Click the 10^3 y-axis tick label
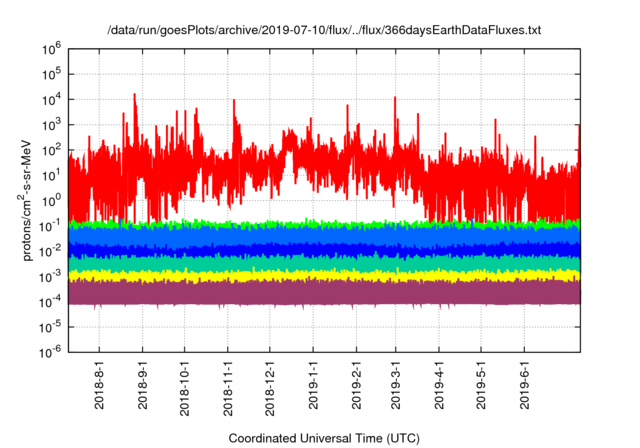The image size is (640, 448). pyautogui.click(x=51, y=125)
